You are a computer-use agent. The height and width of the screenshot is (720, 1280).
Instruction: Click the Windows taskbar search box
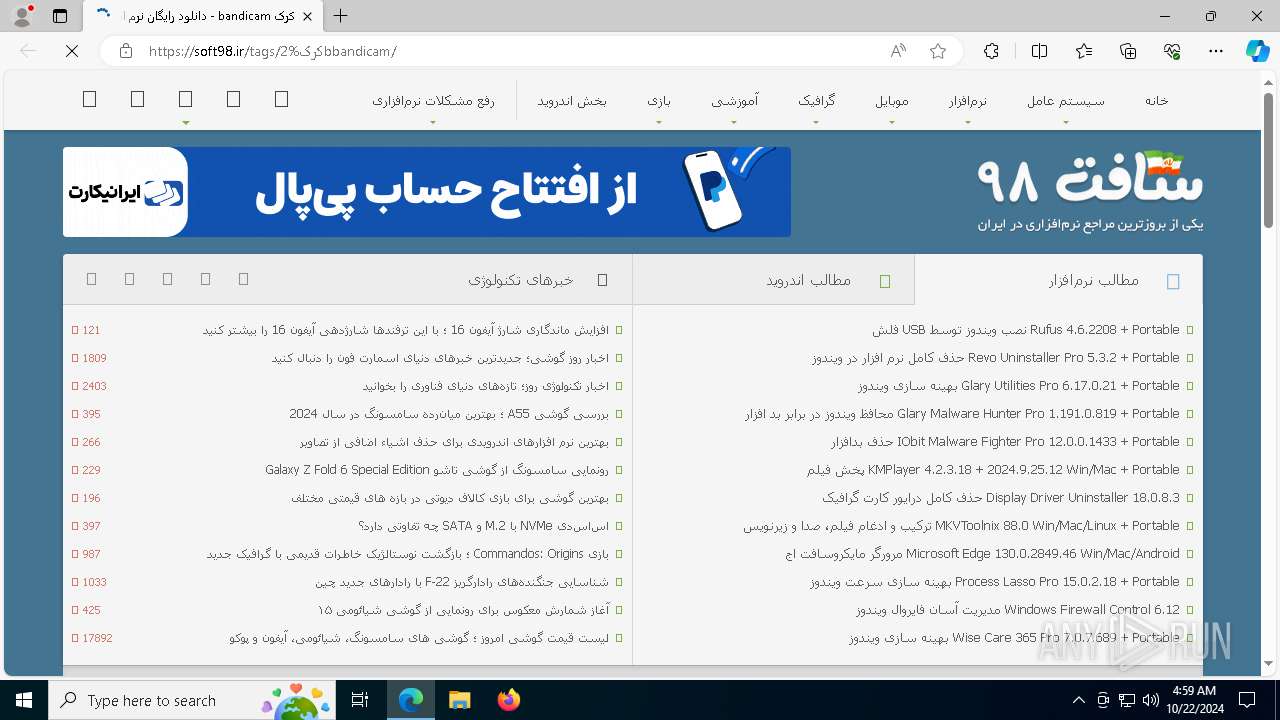click(x=192, y=700)
